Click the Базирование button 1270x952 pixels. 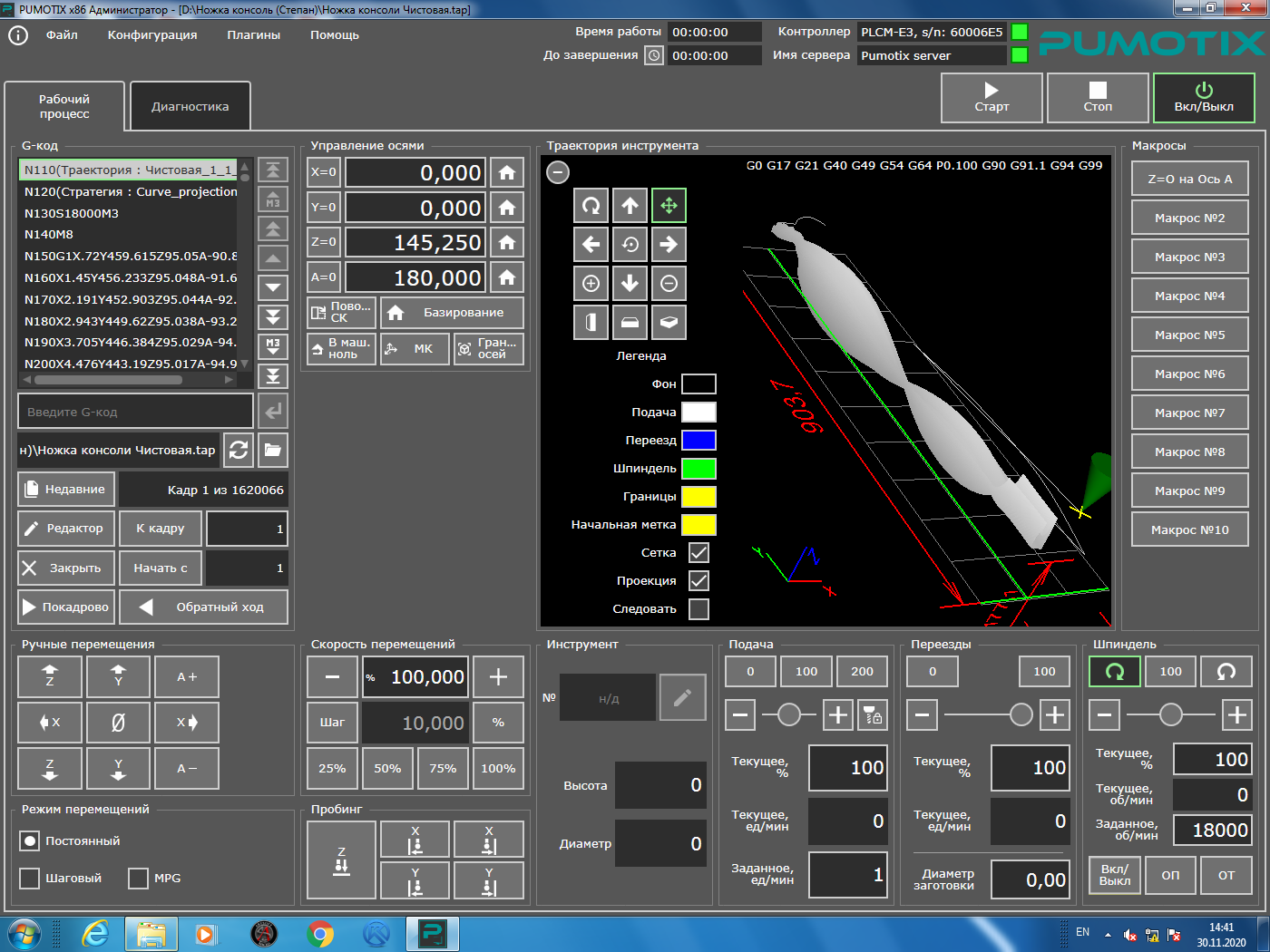click(x=452, y=313)
